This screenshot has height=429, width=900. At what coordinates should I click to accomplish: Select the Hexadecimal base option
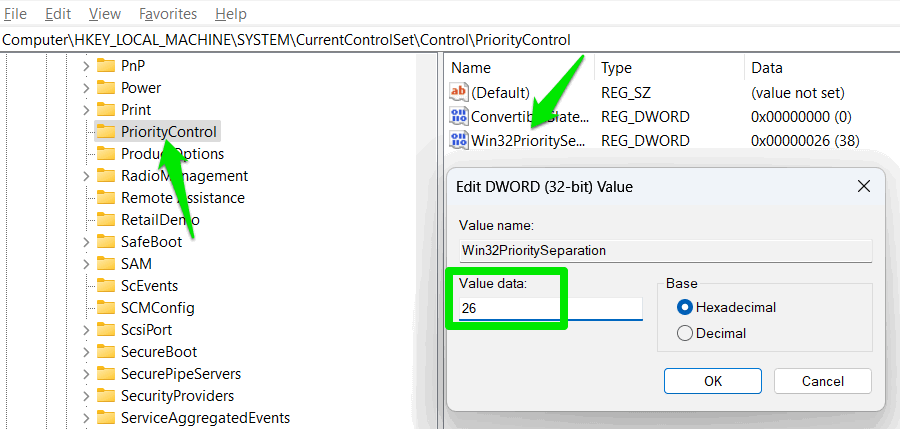[685, 307]
